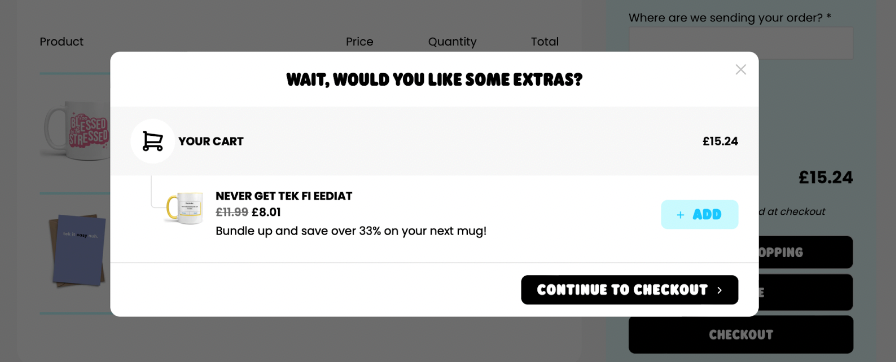
Task: Click the plus icon on the Add button
Action: pyautogui.click(x=680, y=215)
